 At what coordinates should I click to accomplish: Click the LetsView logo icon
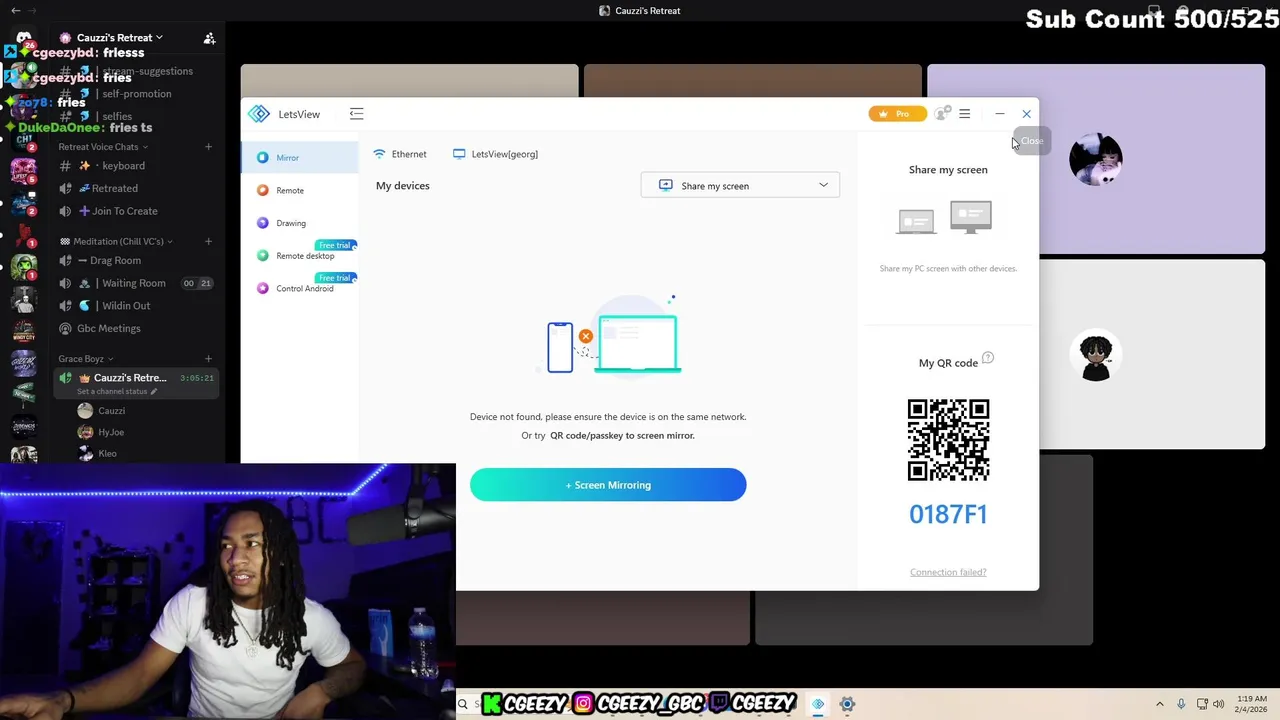259,114
